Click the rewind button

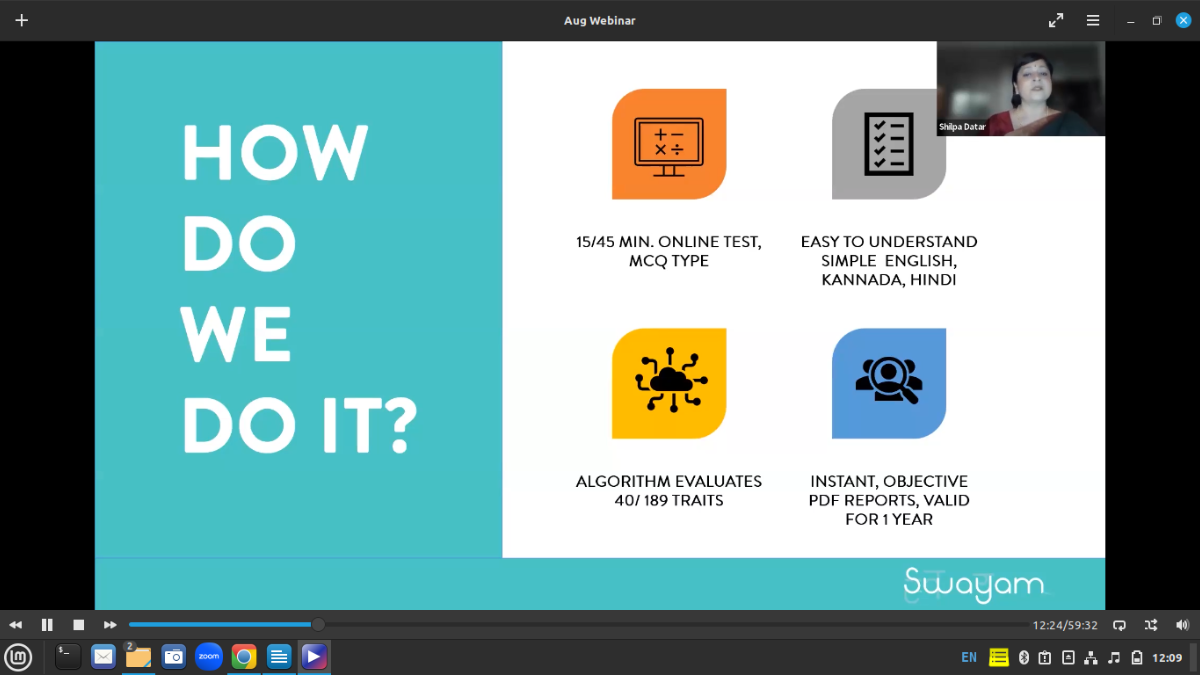click(x=16, y=625)
